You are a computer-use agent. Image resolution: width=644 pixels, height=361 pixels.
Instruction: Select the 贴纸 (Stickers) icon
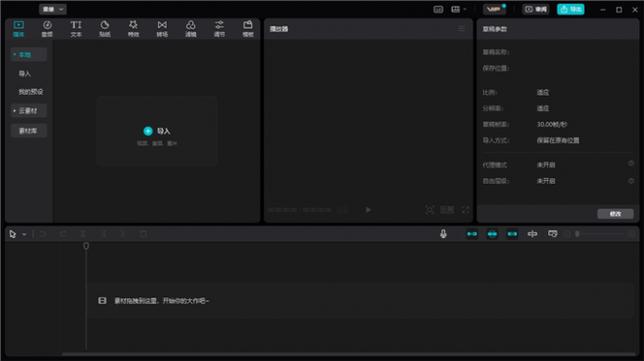pos(105,29)
